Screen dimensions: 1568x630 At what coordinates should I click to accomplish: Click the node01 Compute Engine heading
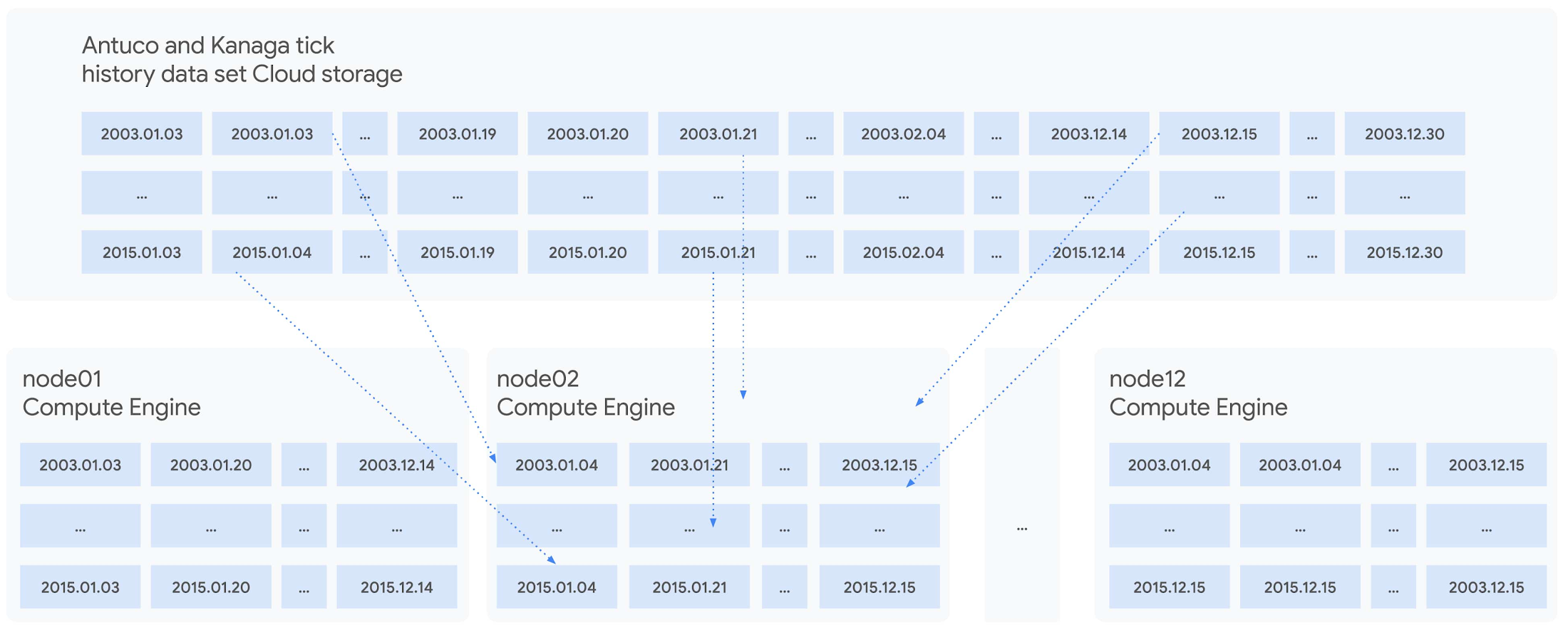click(111, 393)
